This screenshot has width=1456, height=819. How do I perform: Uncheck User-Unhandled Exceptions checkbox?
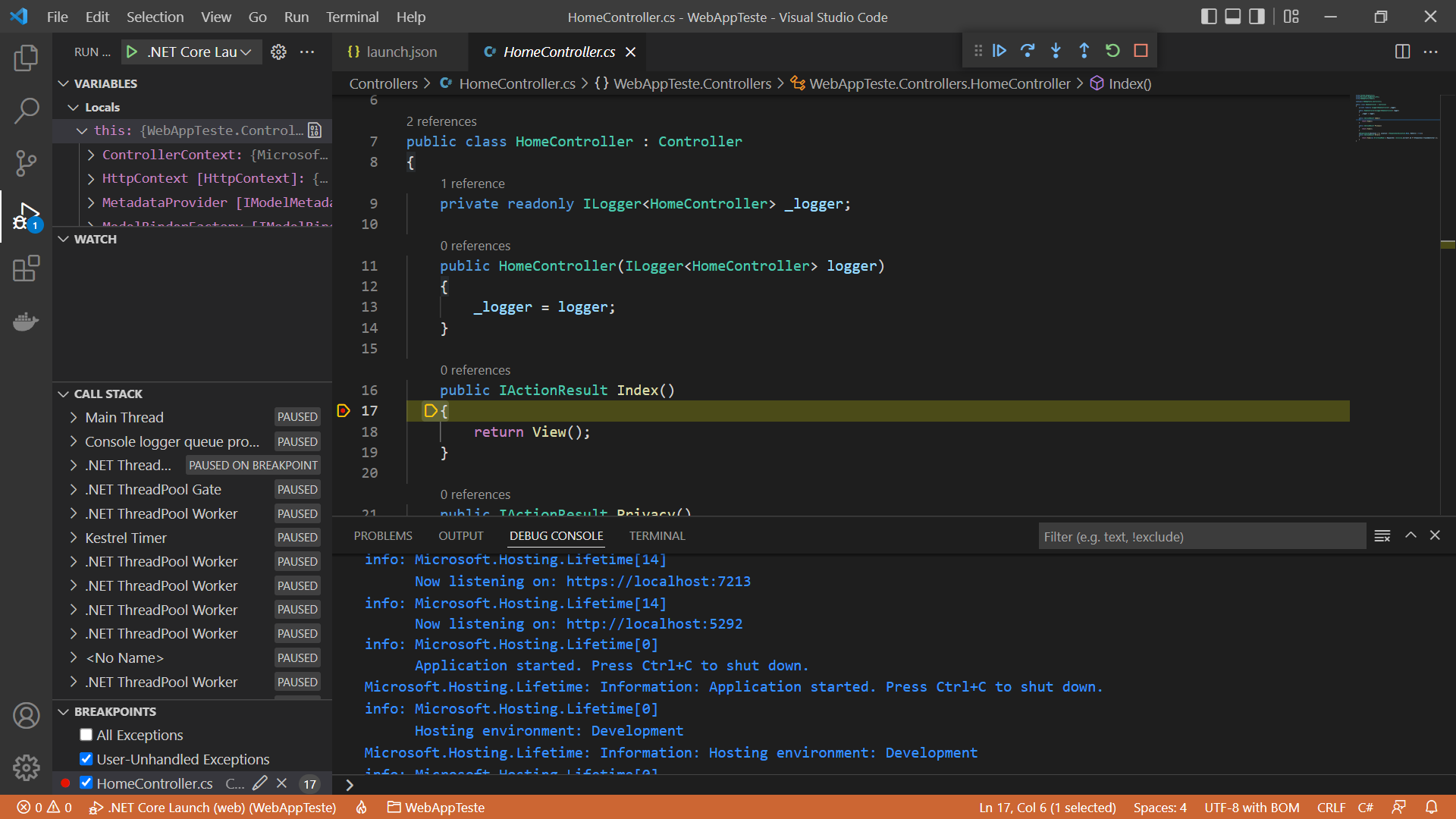[86, 759]
